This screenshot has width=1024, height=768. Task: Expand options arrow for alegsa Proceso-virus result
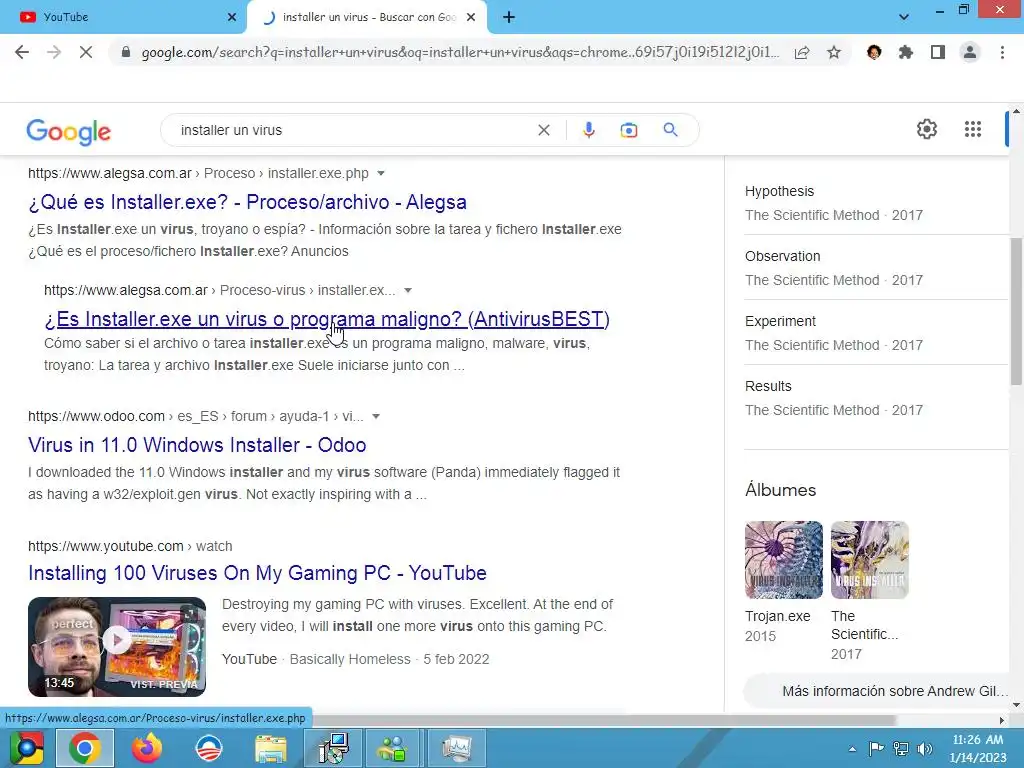click(x=408, y=290)
